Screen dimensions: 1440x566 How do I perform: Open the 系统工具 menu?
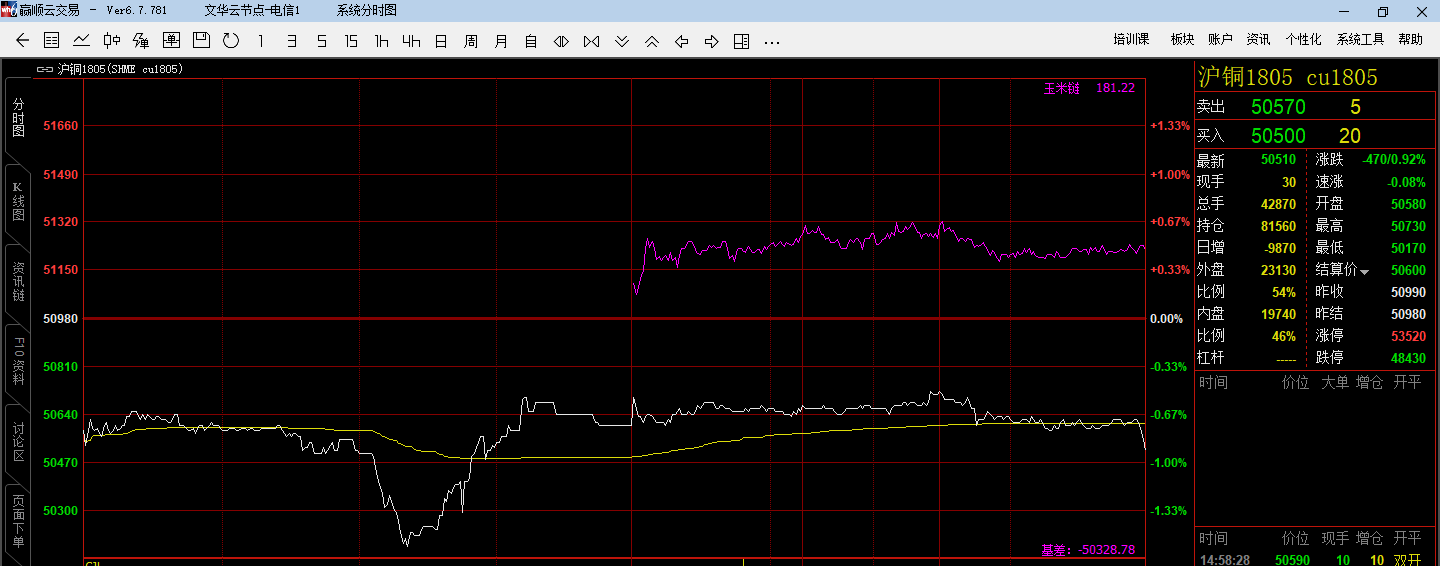click(x=1360, y=39)
